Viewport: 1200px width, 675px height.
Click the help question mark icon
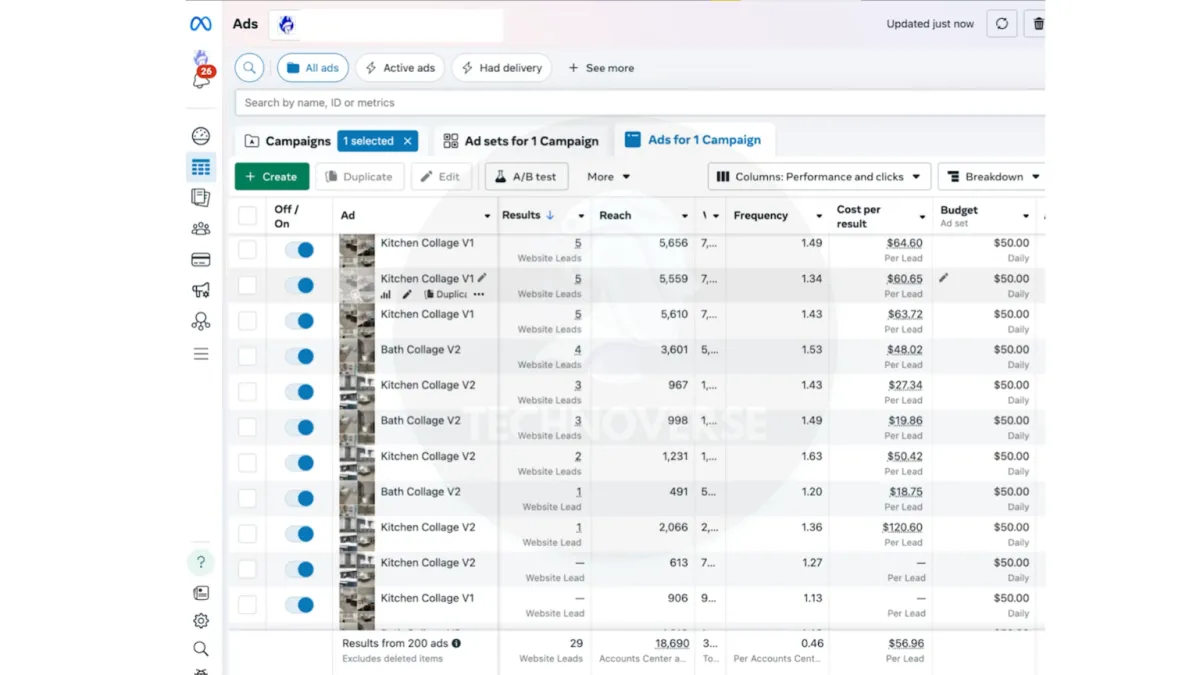pyautogui.click(x=201, y=562)
